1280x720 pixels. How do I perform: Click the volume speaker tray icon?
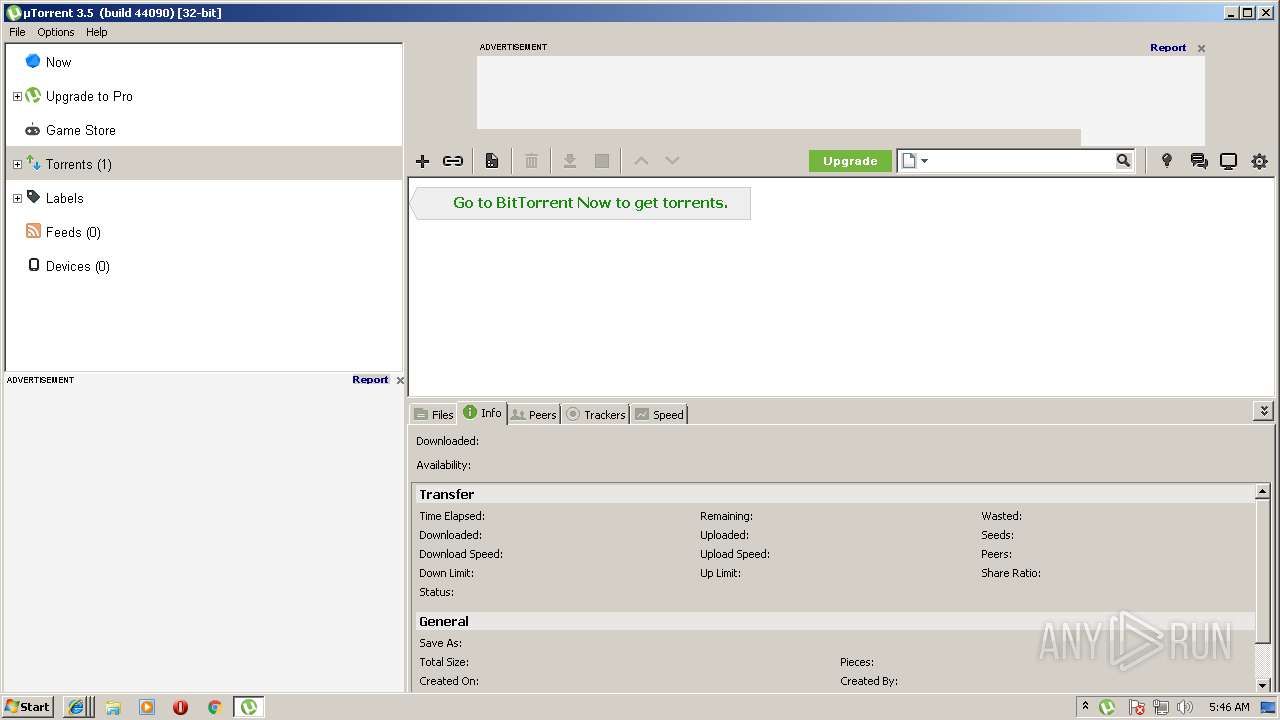[1184, 707]
